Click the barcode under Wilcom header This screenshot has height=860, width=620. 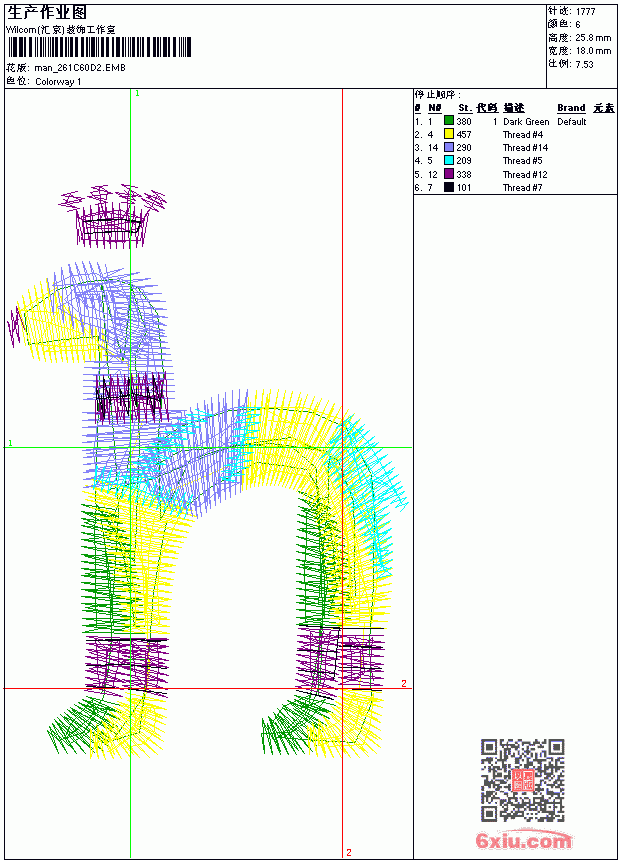coord(99,47)
